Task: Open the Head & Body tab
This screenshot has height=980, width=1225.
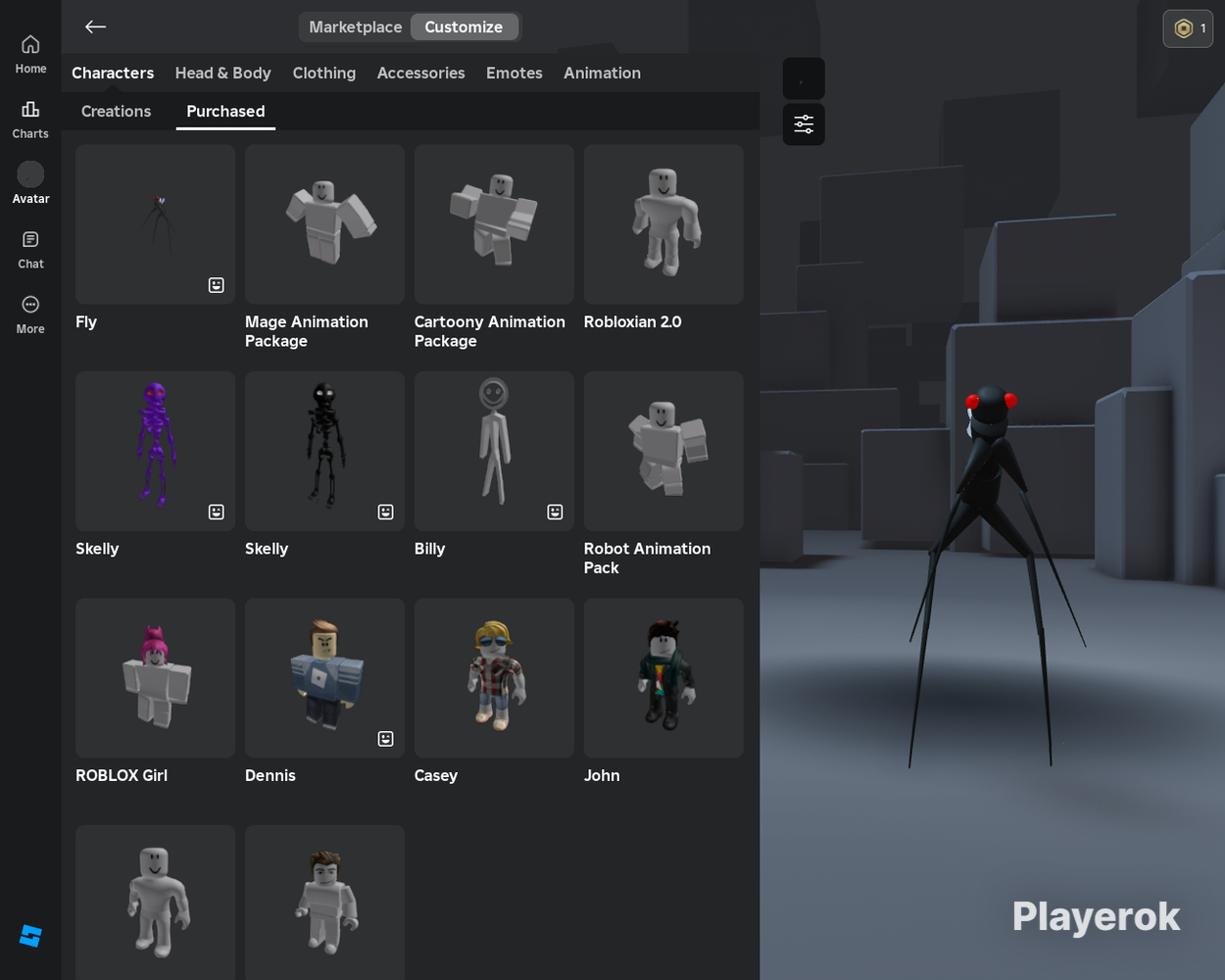Action: pyautogui.click(x=222, y=73)
